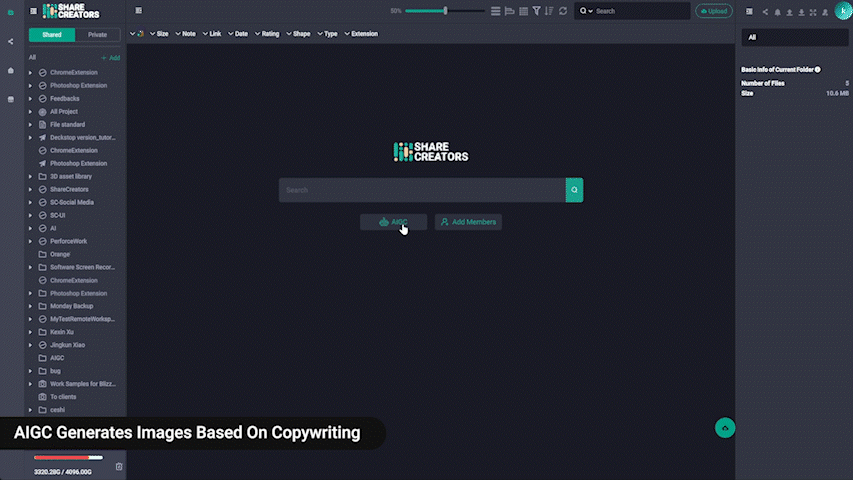Switch to table grid view icon
Image resolution: width=854 pixels, height=480 pixels.
pos(523,11)
